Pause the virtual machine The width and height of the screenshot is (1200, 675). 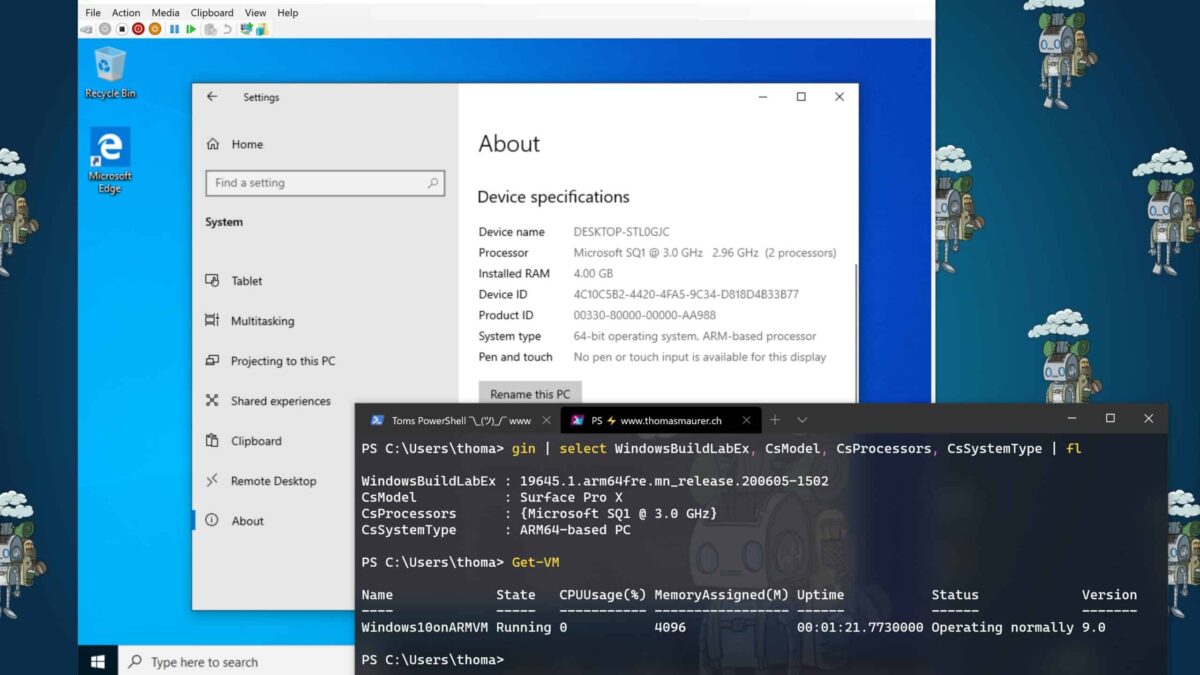[175, 29]
